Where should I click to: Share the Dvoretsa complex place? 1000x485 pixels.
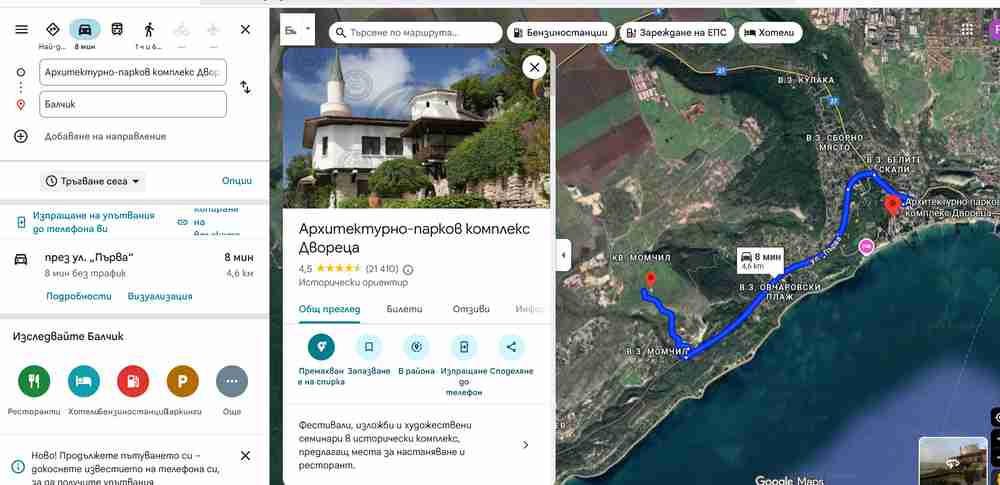pyautogui.click(x=511, y=347)
